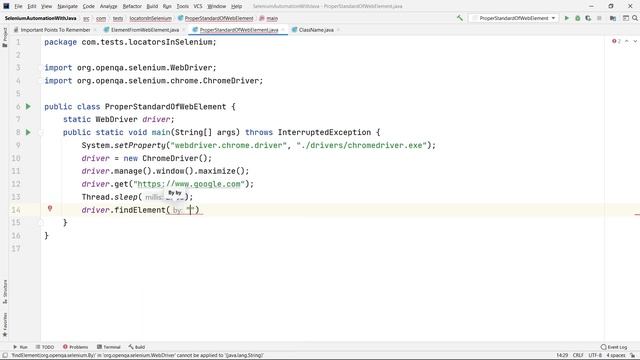Open the Terminal tool window
The height and width of the screenshot is (360, 640).
tap(109, 347)
